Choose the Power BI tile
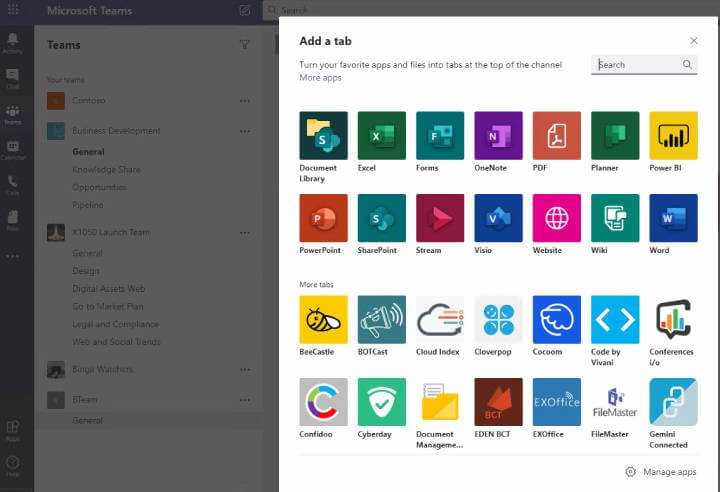Viewport: 720px width, 492px height. click(673, 136)
